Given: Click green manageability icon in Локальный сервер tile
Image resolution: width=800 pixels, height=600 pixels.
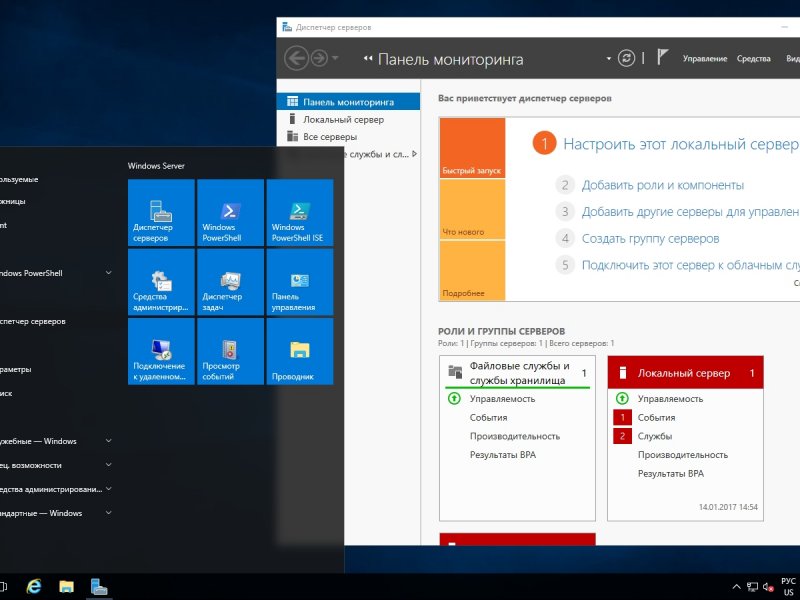Looking at the screenshot, I should [622, 398].
